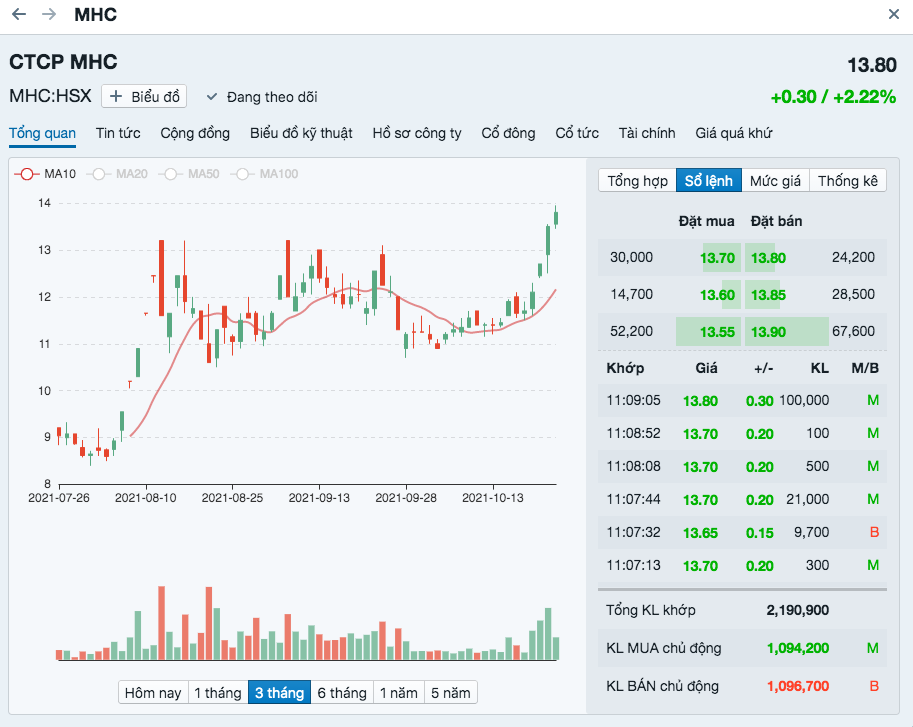Click the latest candlestick near 14

point(556,217)
